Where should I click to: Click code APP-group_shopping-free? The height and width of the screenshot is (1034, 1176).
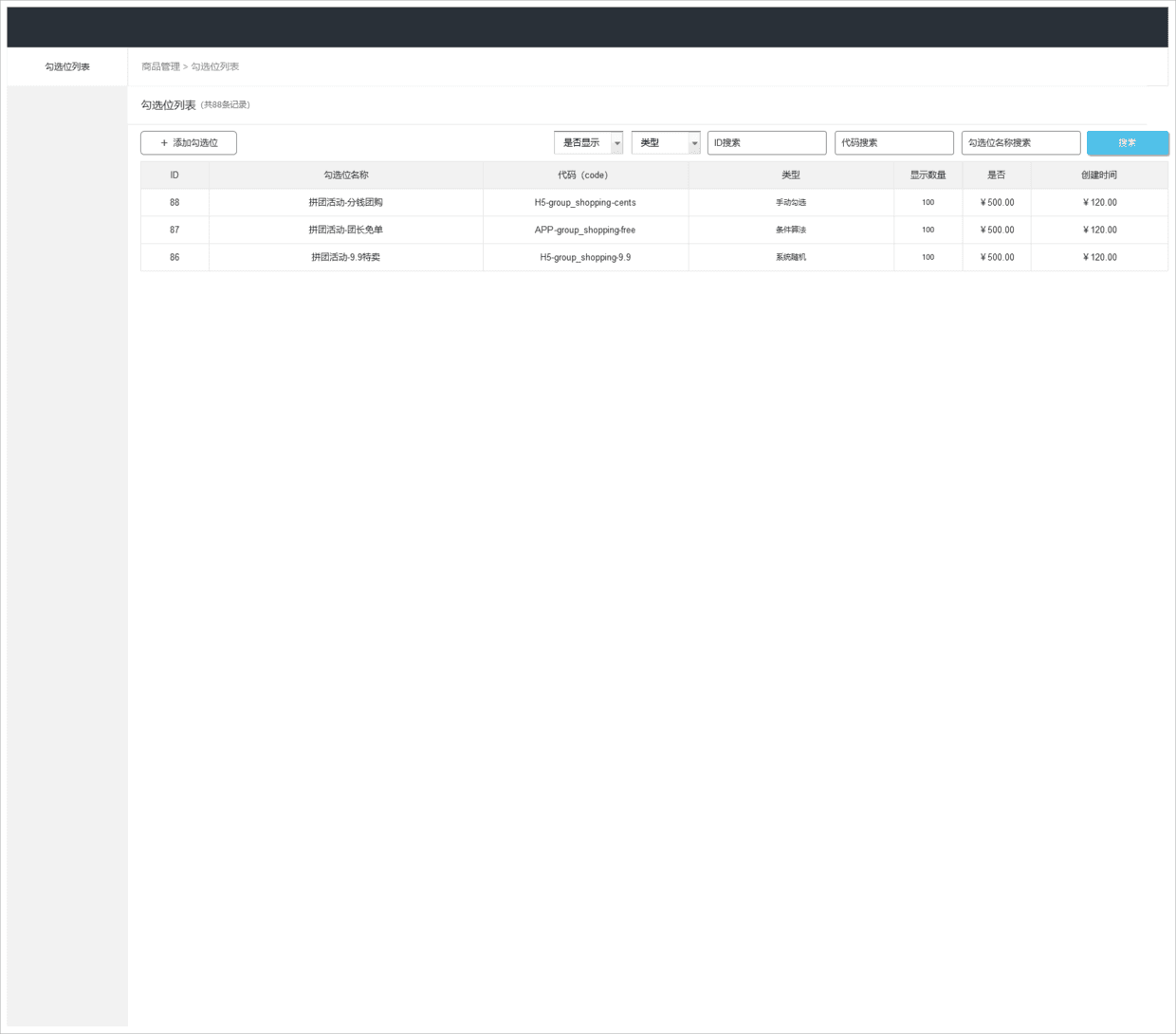point(585,230)
